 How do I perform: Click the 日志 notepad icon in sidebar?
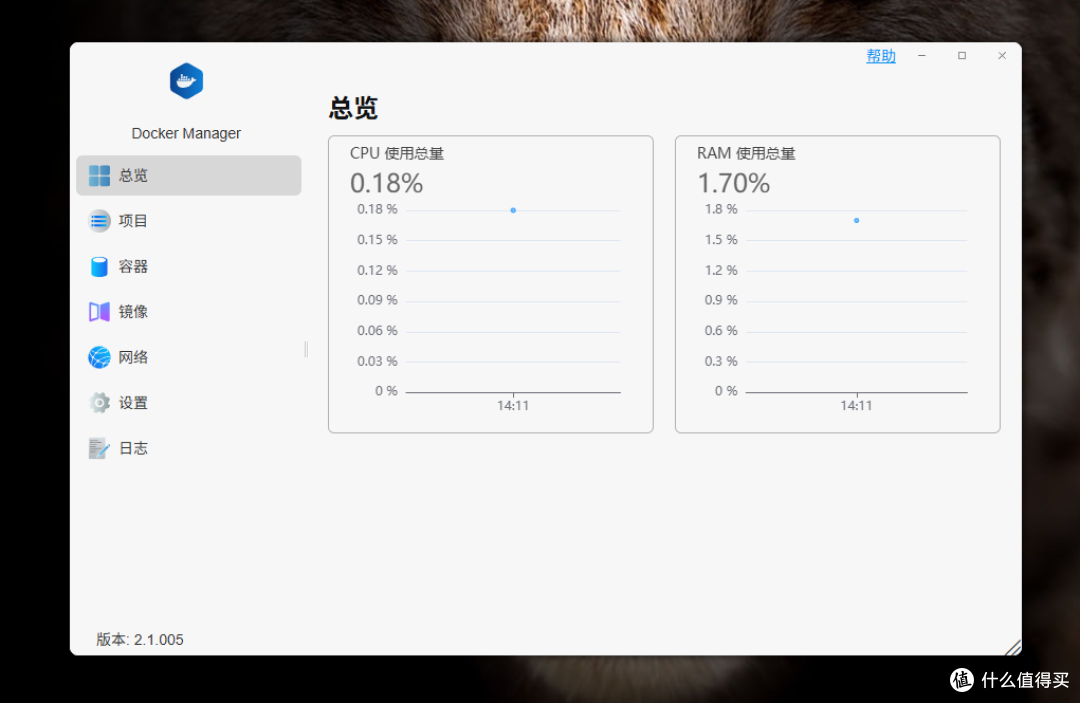pos(99,448)
